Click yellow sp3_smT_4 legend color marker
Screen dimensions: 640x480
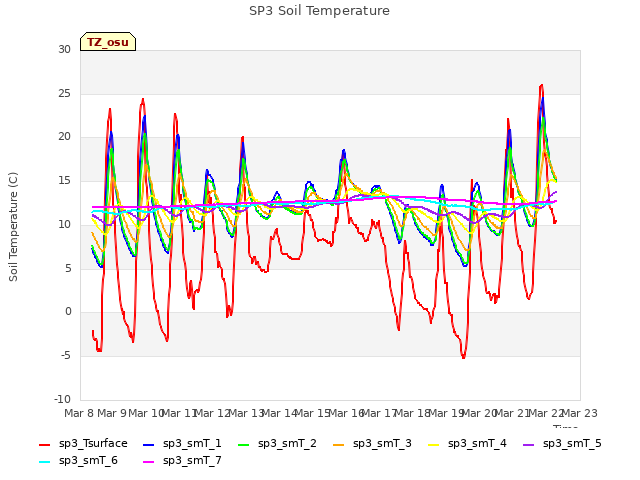(x=433, y=445)
